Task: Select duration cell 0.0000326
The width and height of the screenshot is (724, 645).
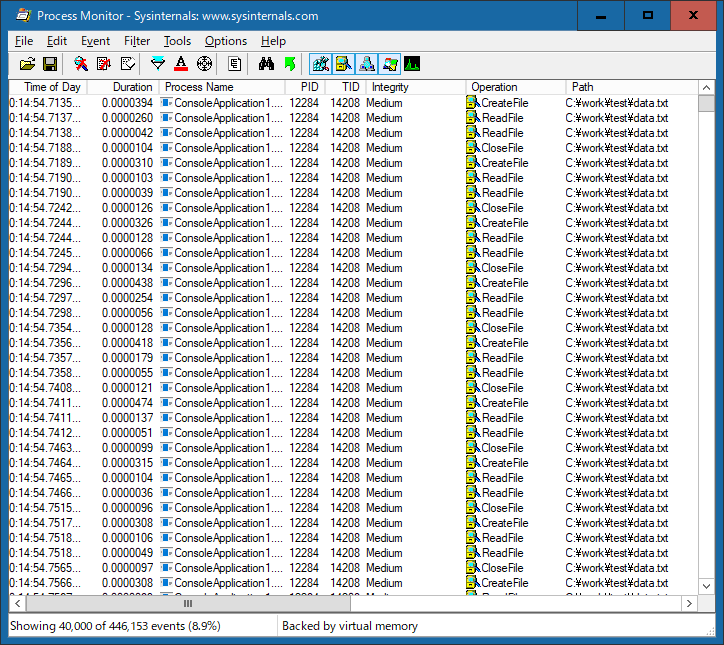Action: pyautogui.click(x=127, y=223)
